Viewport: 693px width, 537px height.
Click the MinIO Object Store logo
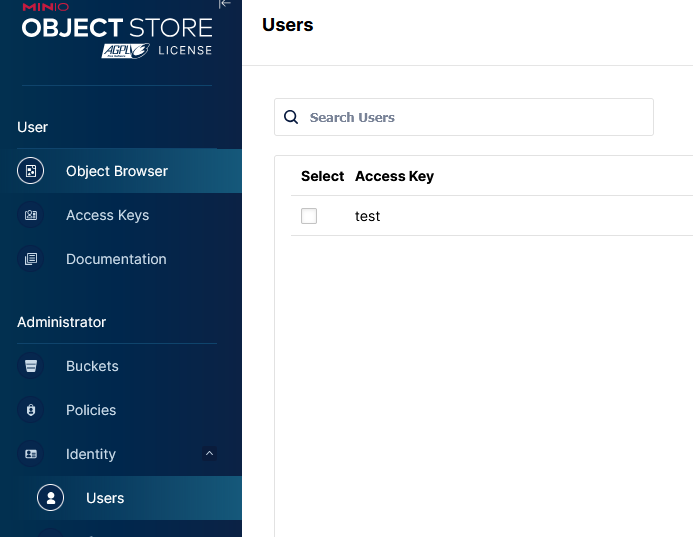116,30
